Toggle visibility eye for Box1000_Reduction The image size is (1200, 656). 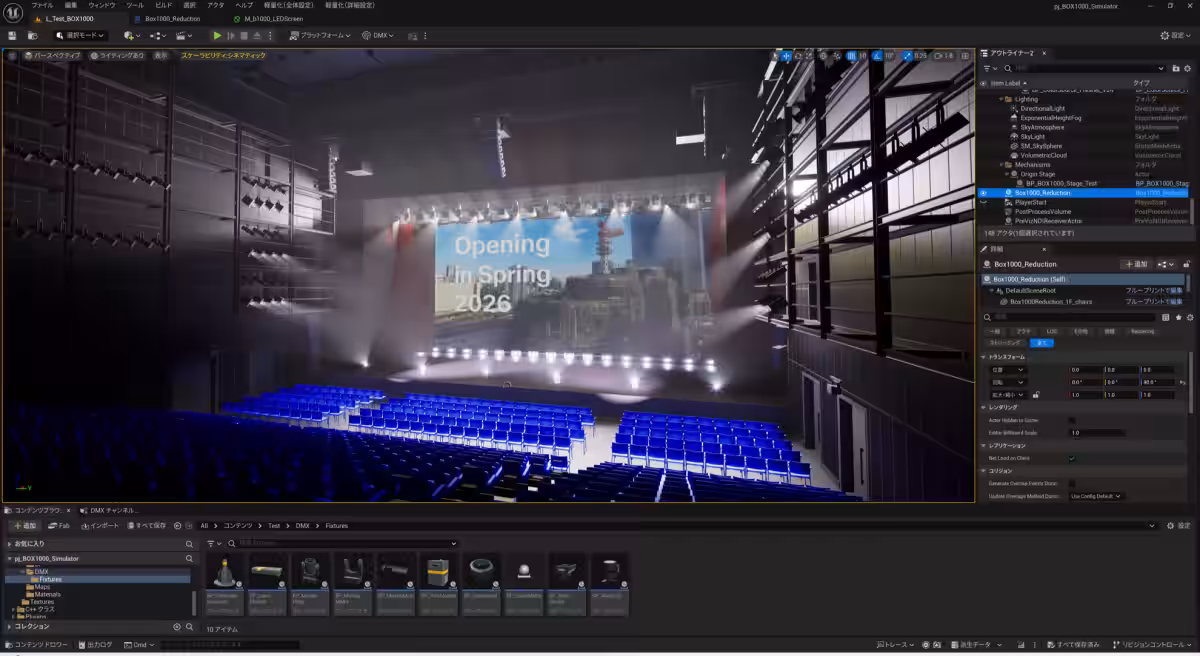click(983, 193)
